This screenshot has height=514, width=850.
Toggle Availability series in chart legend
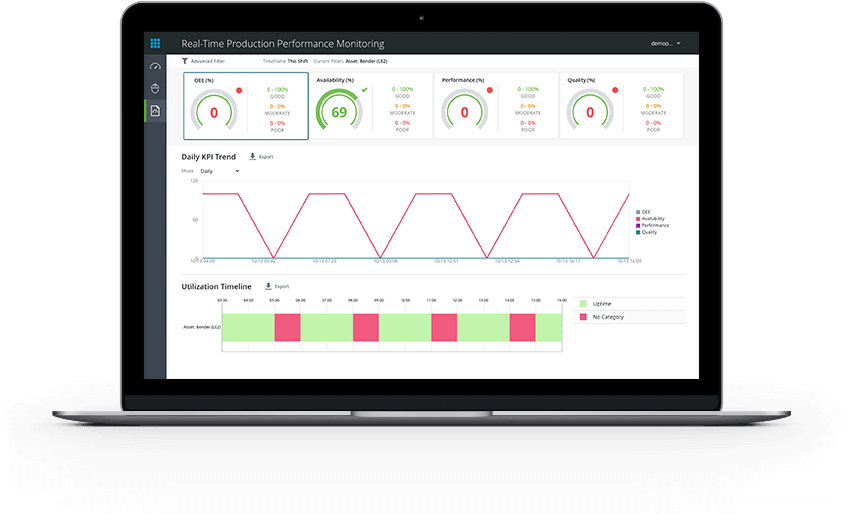(650, 219)
